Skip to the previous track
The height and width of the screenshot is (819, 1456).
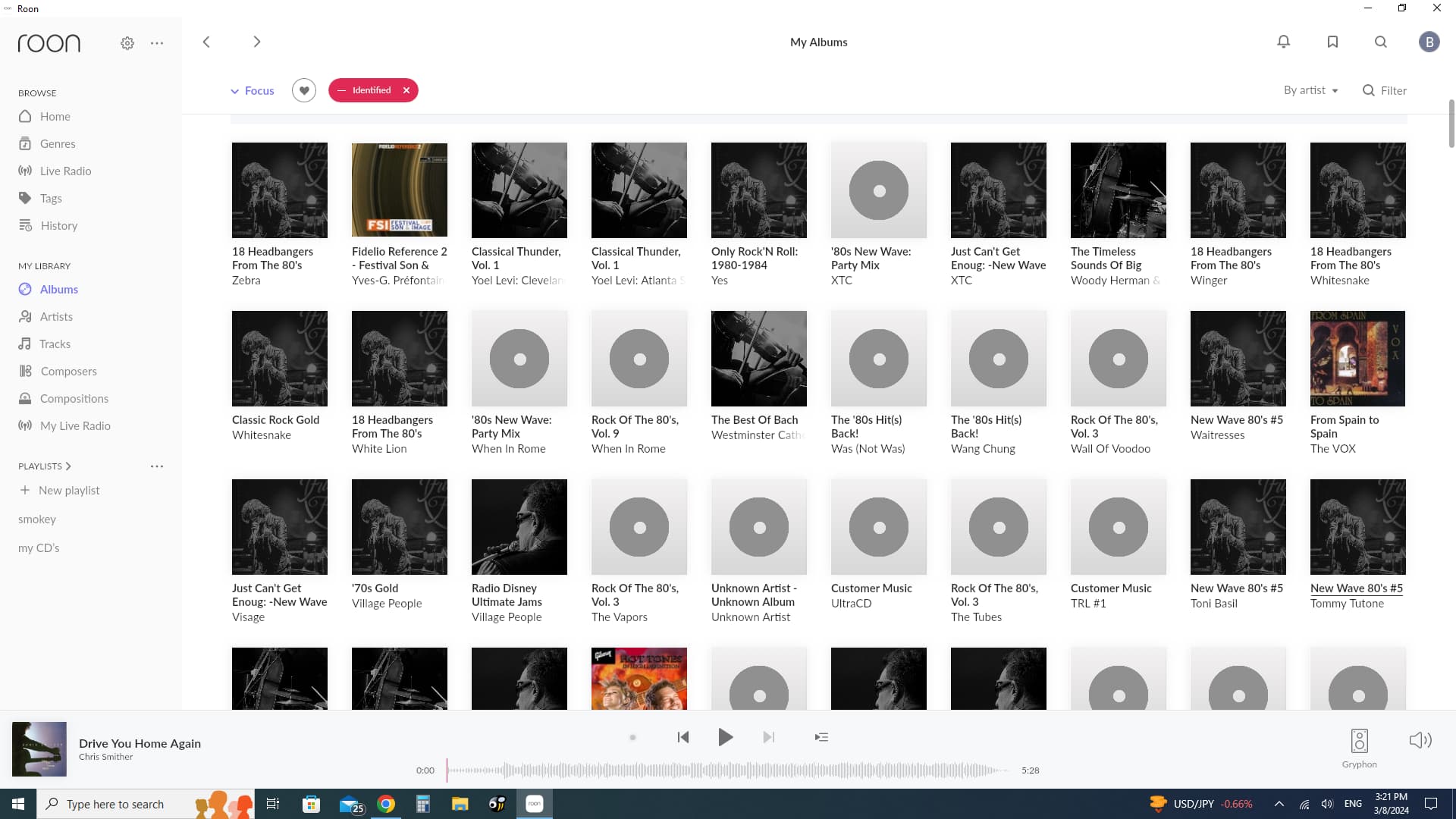point(683,737)
